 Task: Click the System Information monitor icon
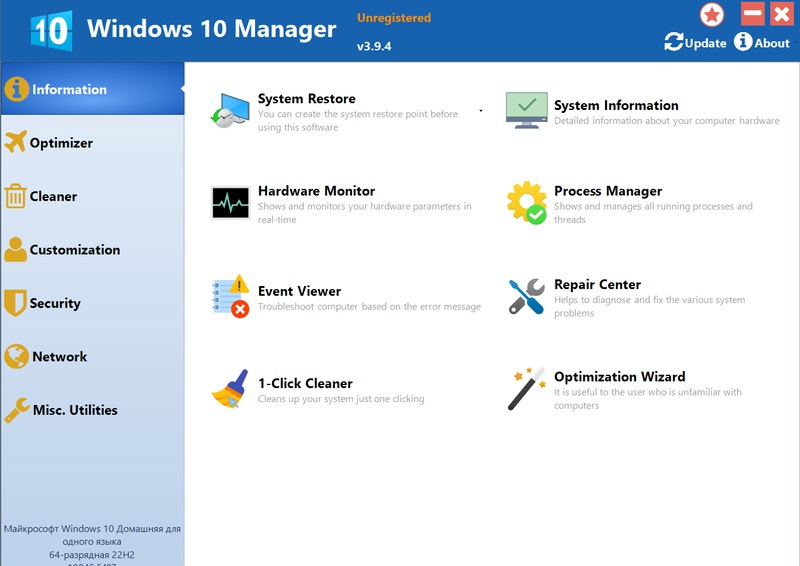coord(527,110)
